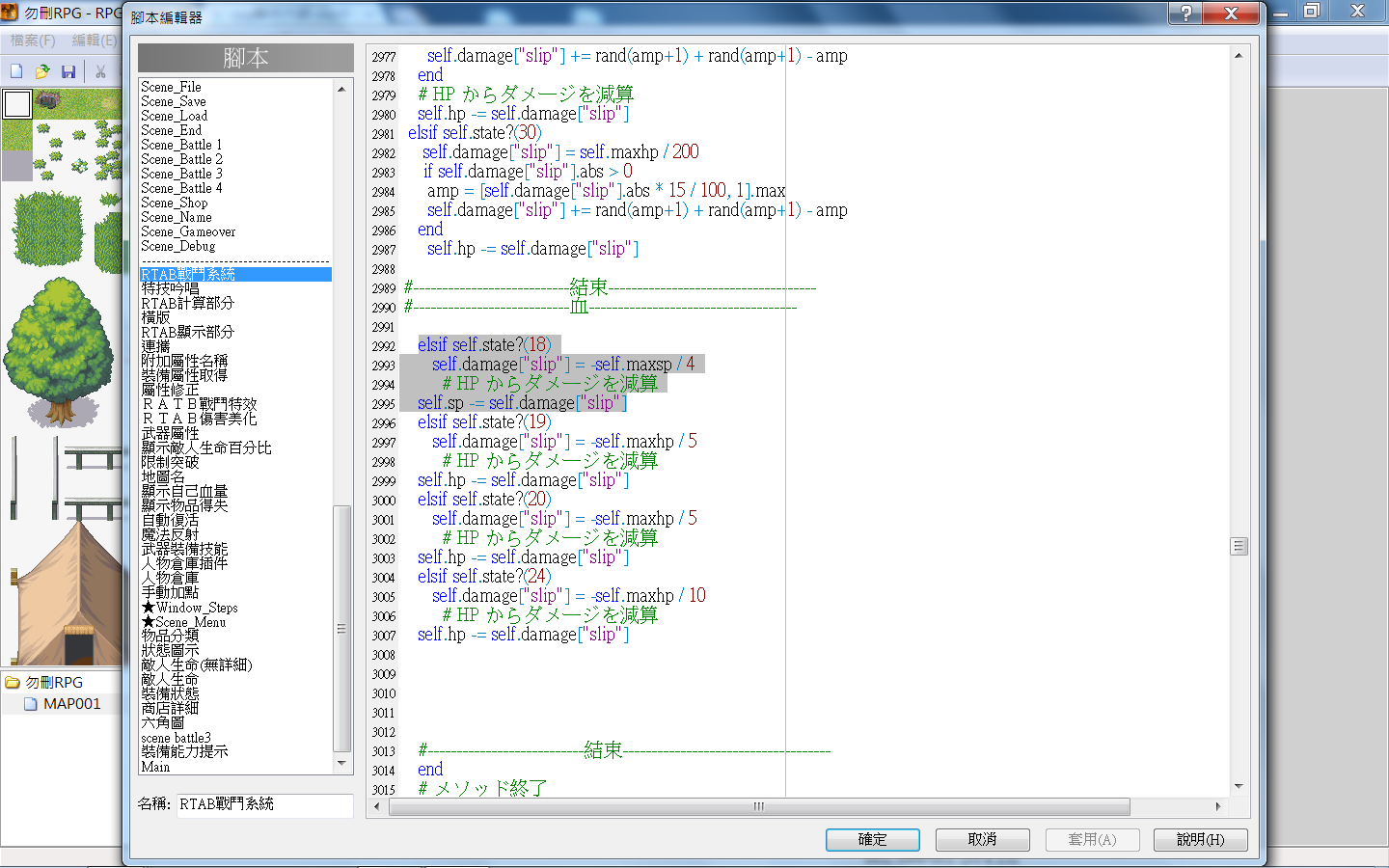The image size is (1389, 868).
Task: Click the New Project icon in the toolbar
Action: (16, 71)
